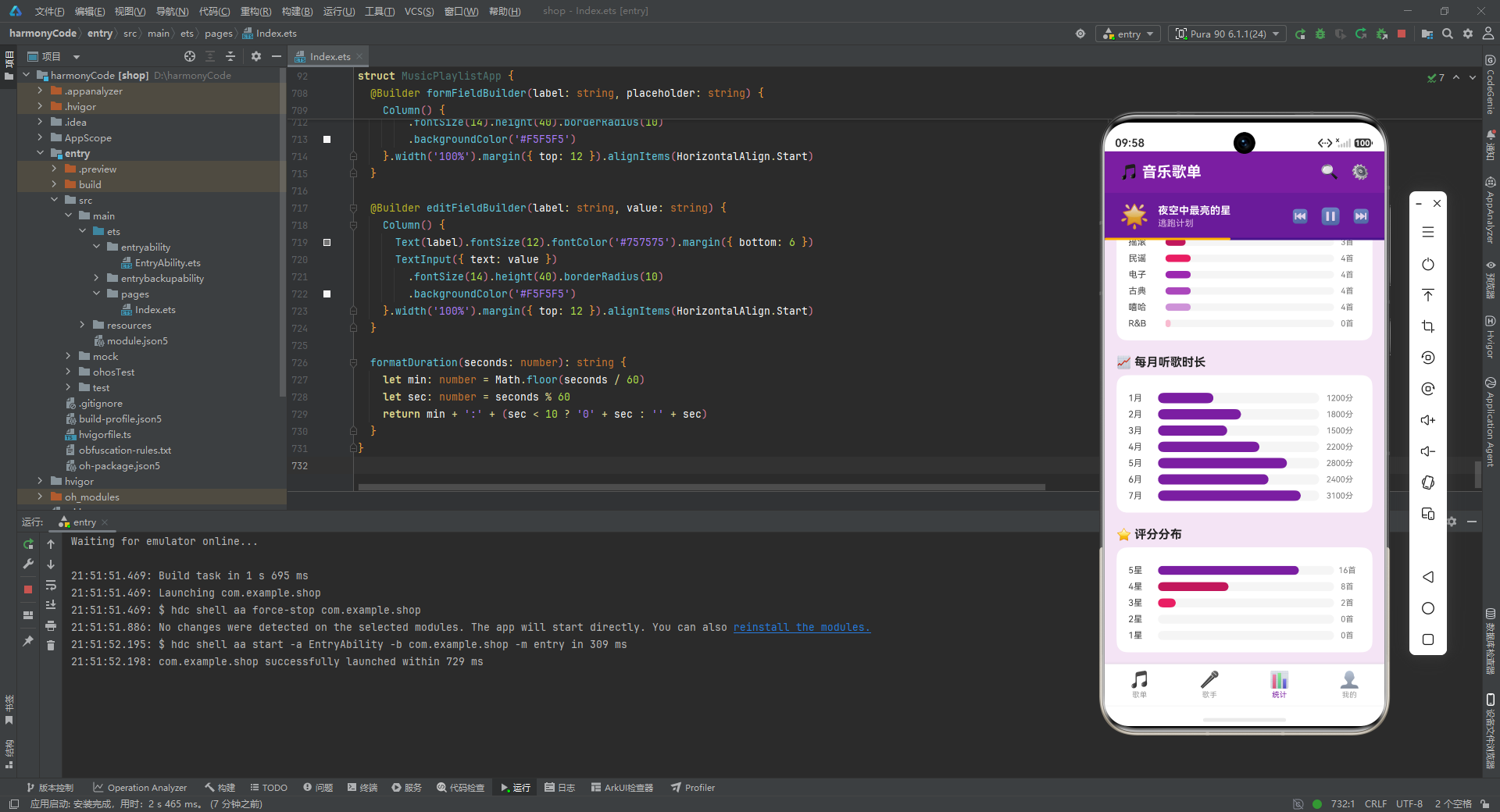Open the TODO tool window button

coord(269,788)
